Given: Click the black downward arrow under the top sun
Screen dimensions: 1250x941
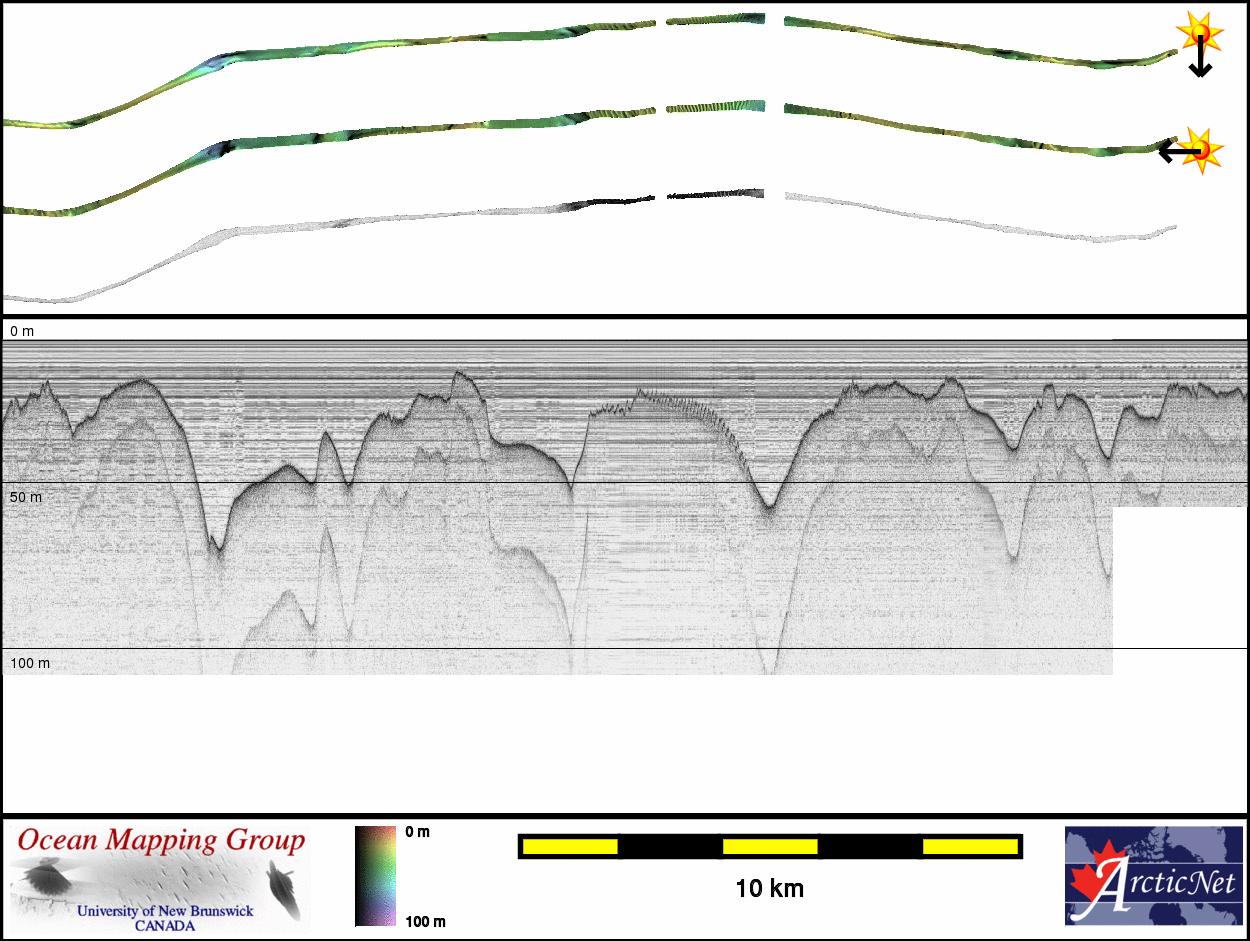Looking at the screenshot, I should [1200, 62].
